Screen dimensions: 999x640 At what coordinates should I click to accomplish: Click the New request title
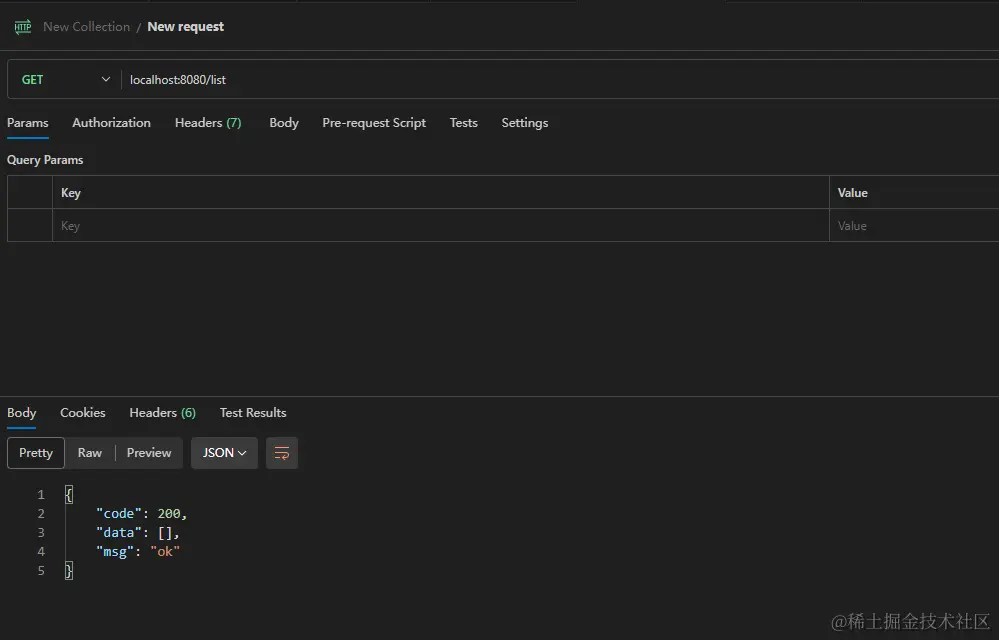pos(185,27)
